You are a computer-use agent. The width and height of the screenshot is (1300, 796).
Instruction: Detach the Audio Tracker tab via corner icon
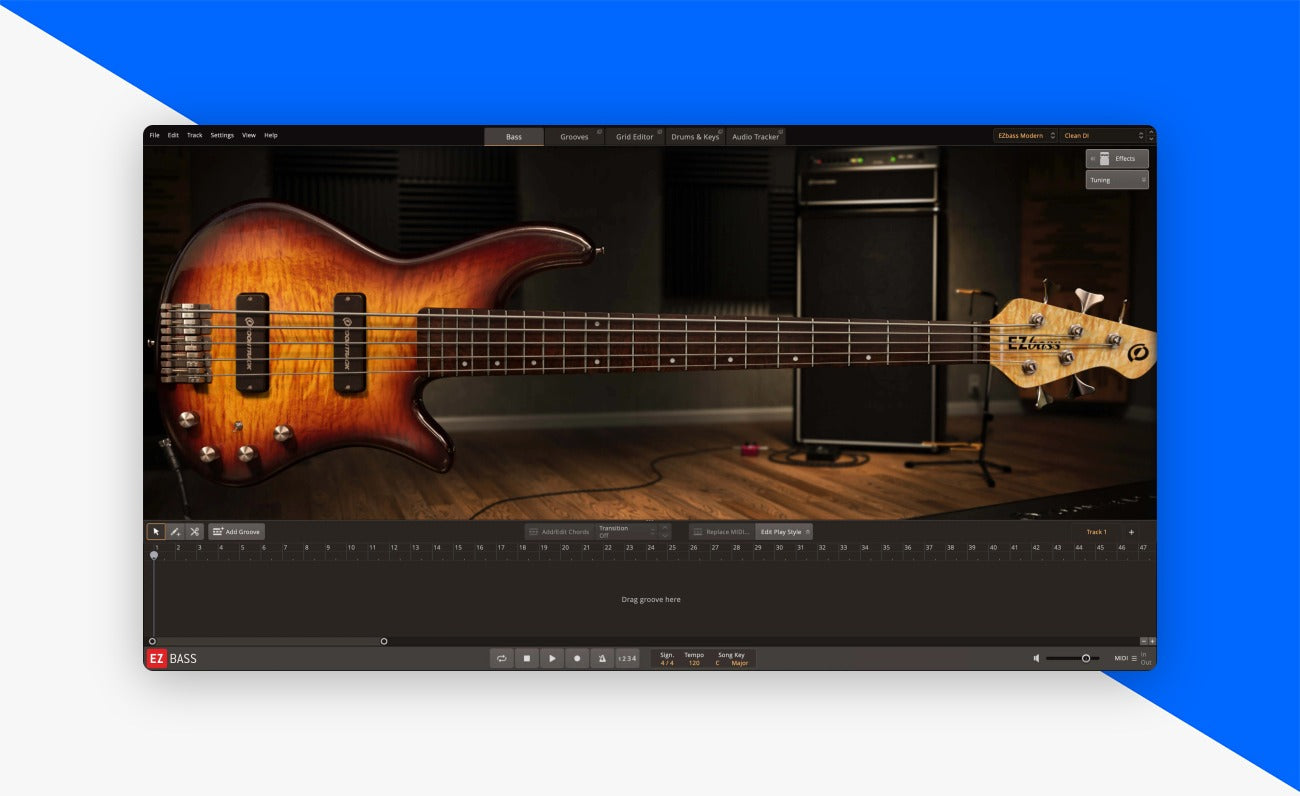pos(781,131)
